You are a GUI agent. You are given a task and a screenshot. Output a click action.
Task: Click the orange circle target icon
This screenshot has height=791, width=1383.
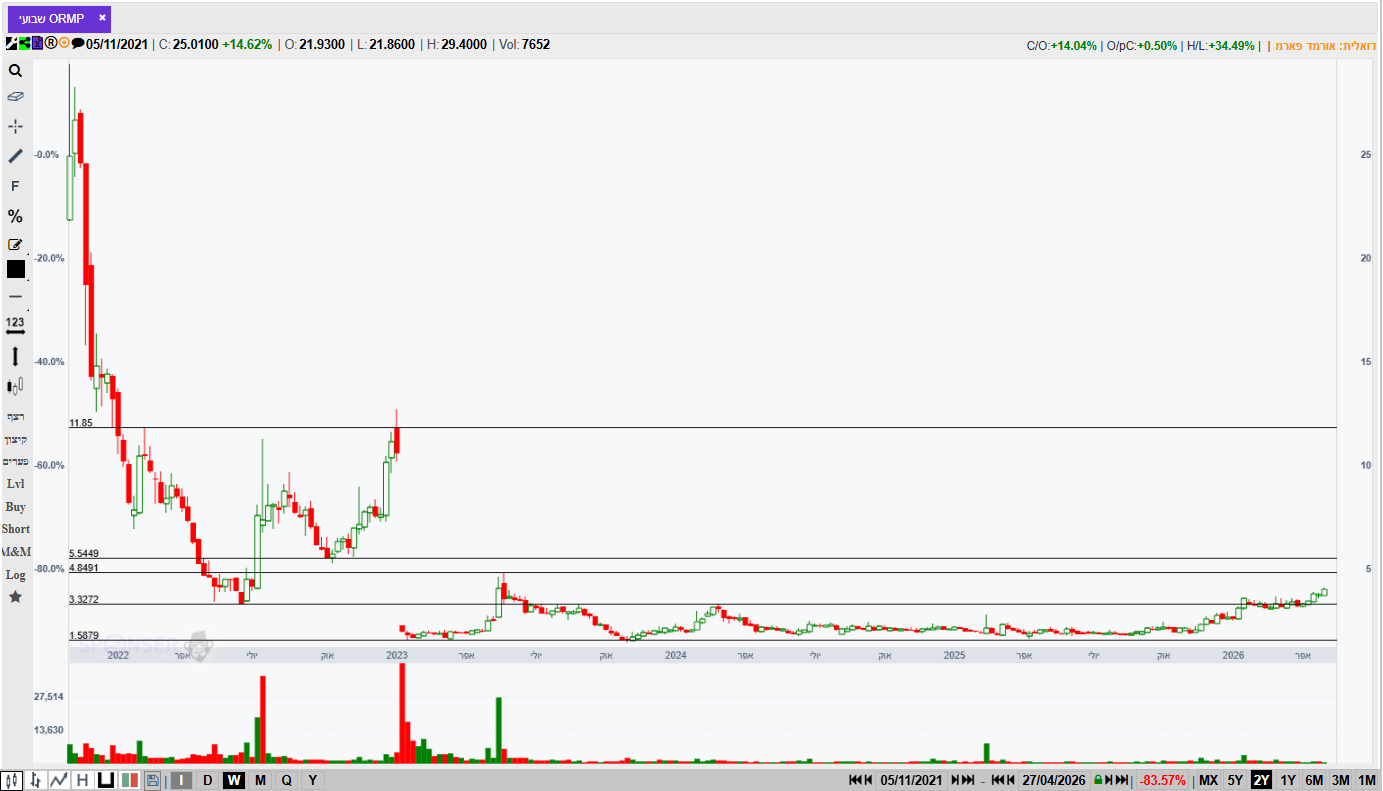[x=64, y=44]
